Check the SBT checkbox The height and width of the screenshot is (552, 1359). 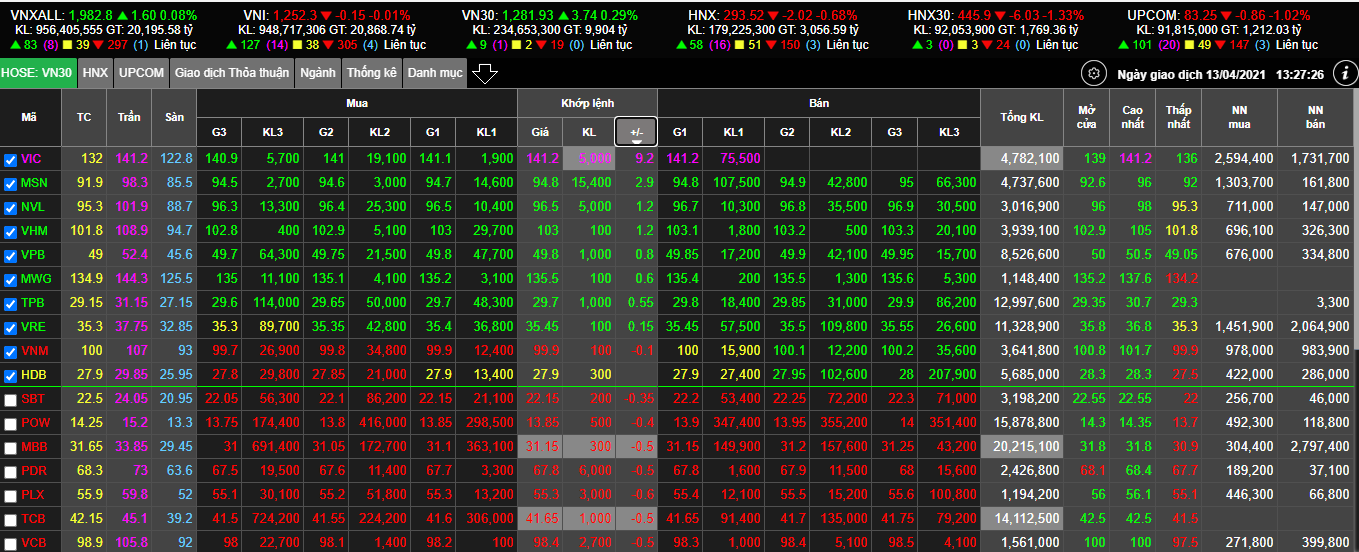tap(10, 399)
